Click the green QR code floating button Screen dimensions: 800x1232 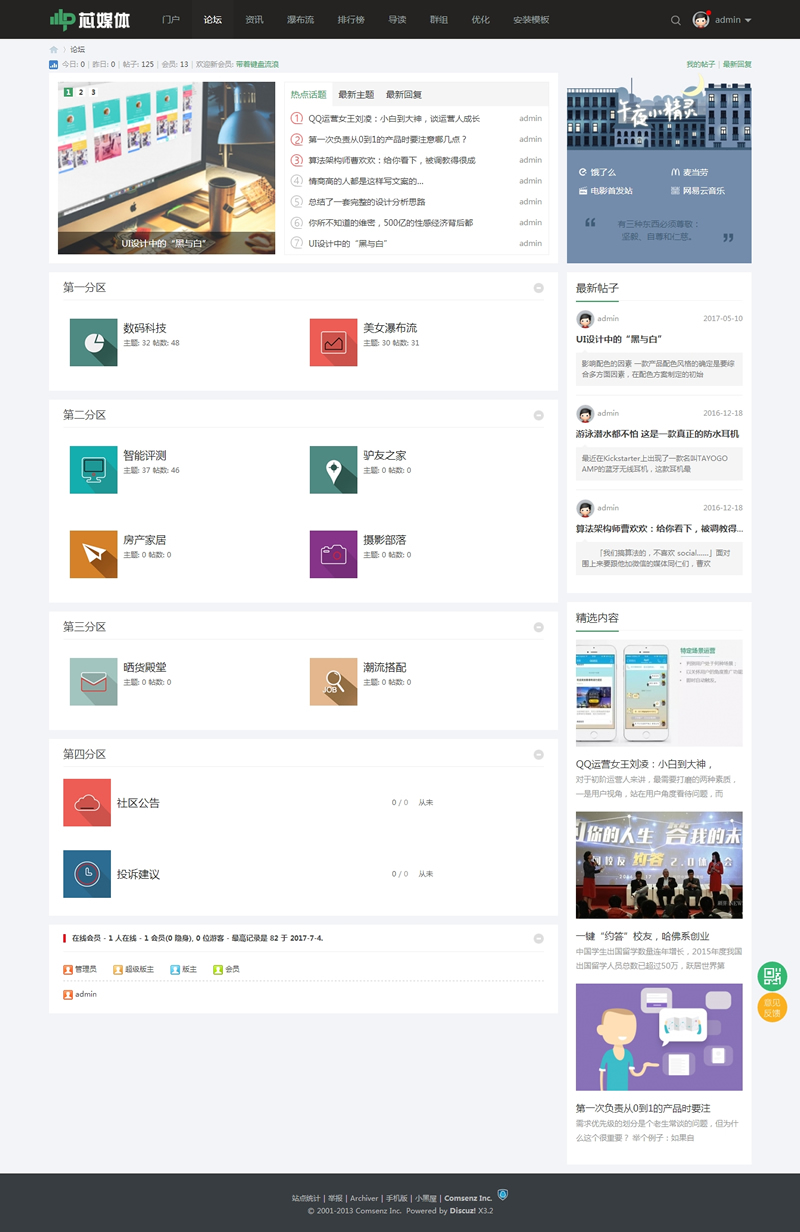(772, 977)
